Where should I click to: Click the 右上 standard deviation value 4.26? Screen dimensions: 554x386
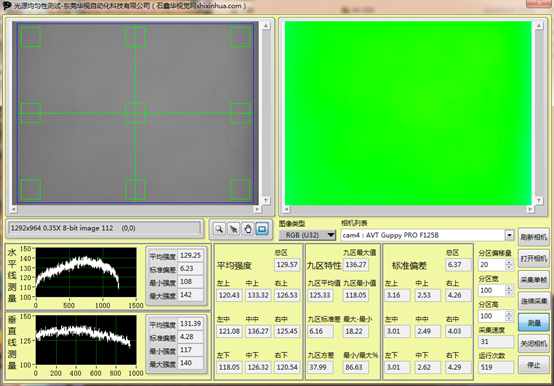458,295
